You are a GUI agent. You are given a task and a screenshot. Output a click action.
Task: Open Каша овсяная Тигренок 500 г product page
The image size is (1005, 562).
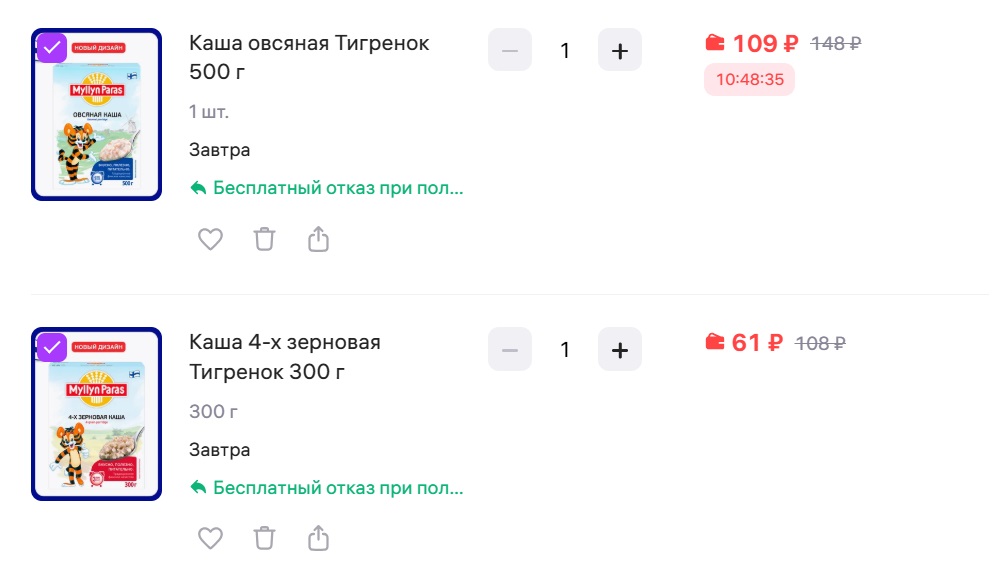pos(308,57)
